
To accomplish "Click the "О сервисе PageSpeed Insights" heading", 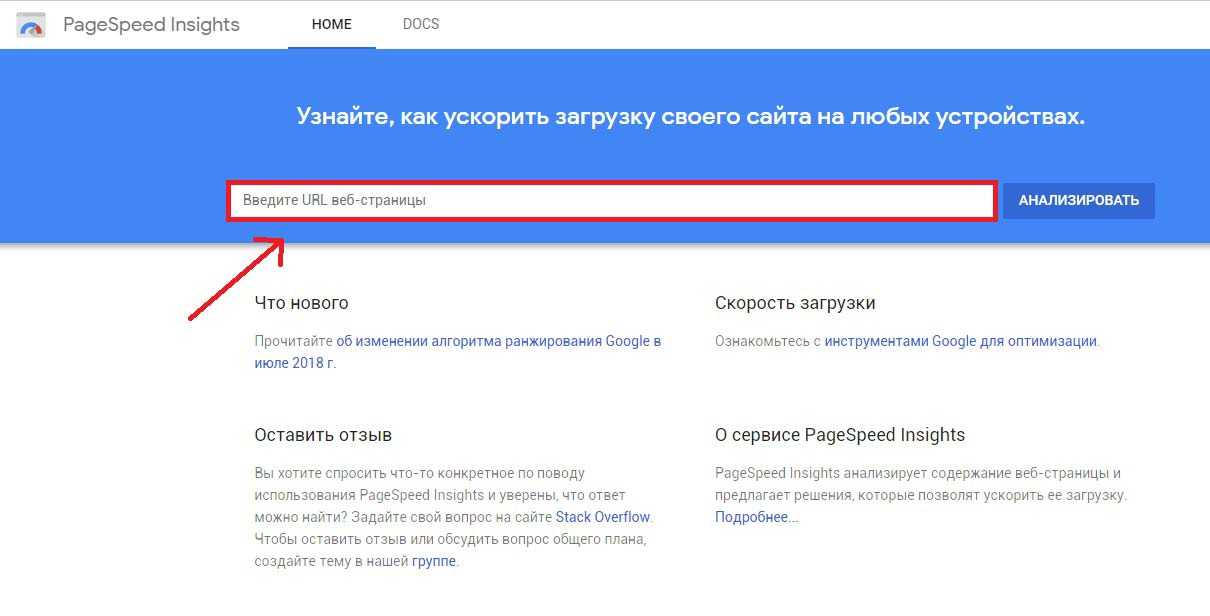I will point(839,435).
